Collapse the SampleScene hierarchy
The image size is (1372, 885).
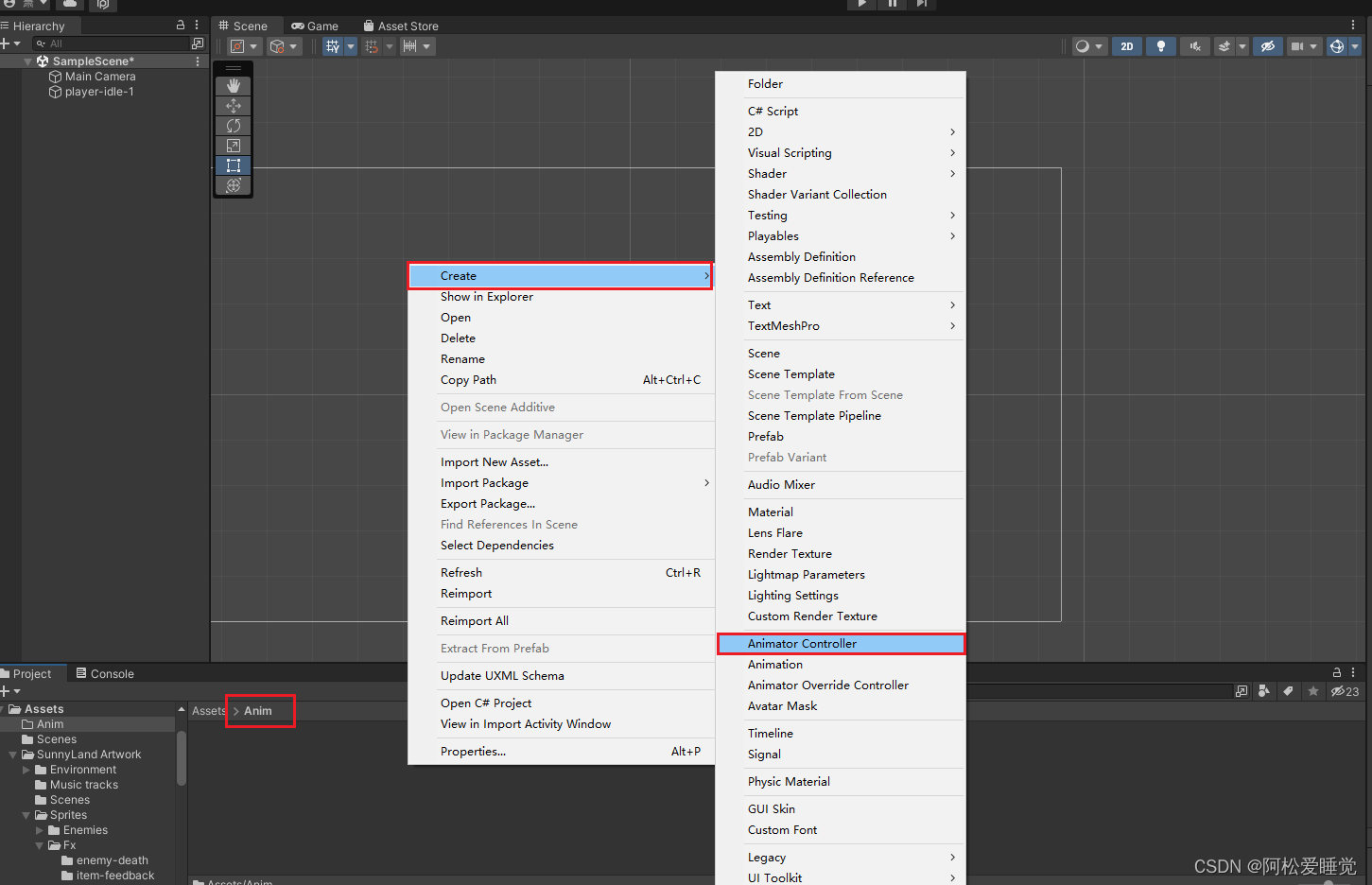click(27, 61)
